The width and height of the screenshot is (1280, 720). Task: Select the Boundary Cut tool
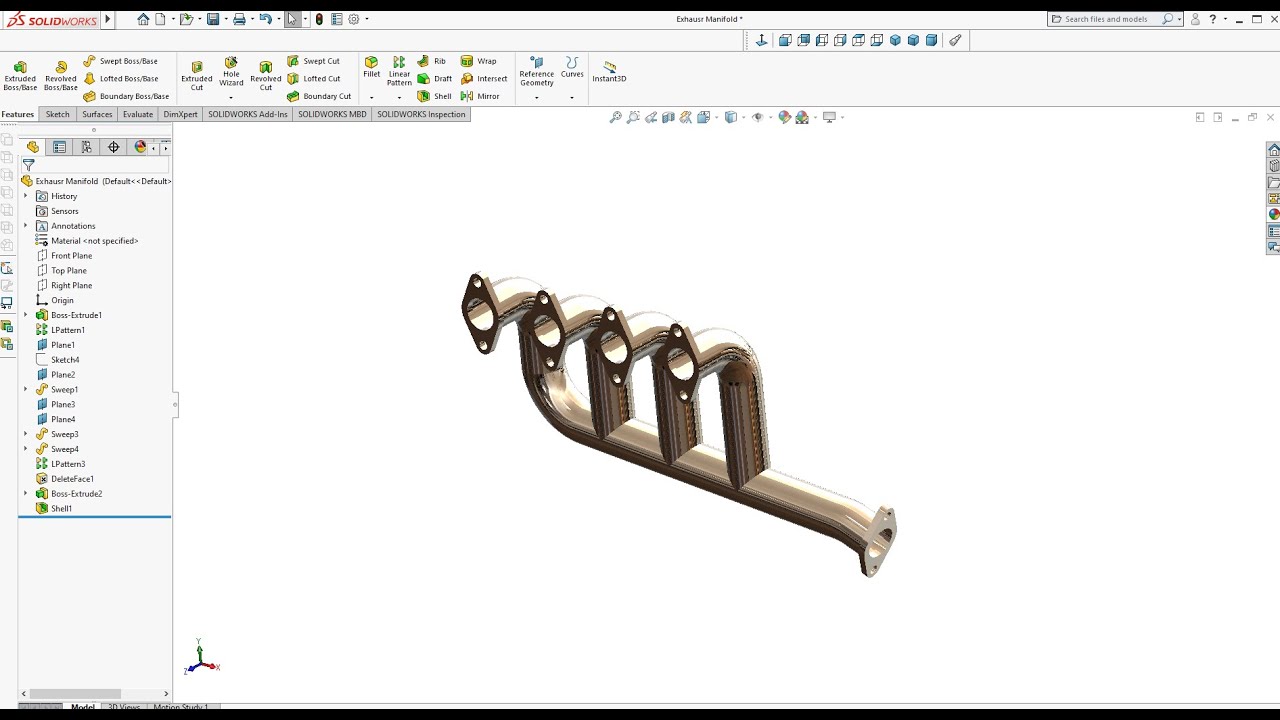[x=319, y=96]
